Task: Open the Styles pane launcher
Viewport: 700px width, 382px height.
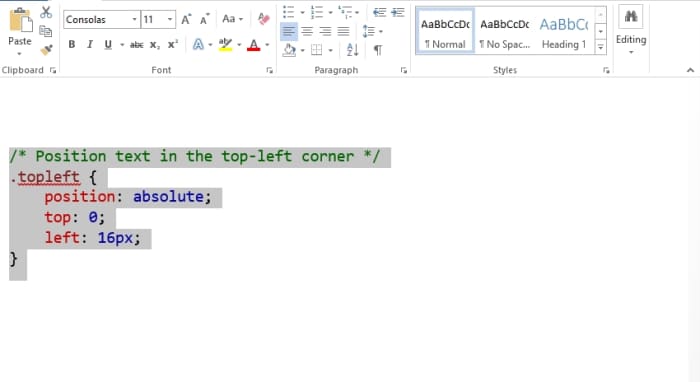Action: pyautogui.click(x=606, y=70)
